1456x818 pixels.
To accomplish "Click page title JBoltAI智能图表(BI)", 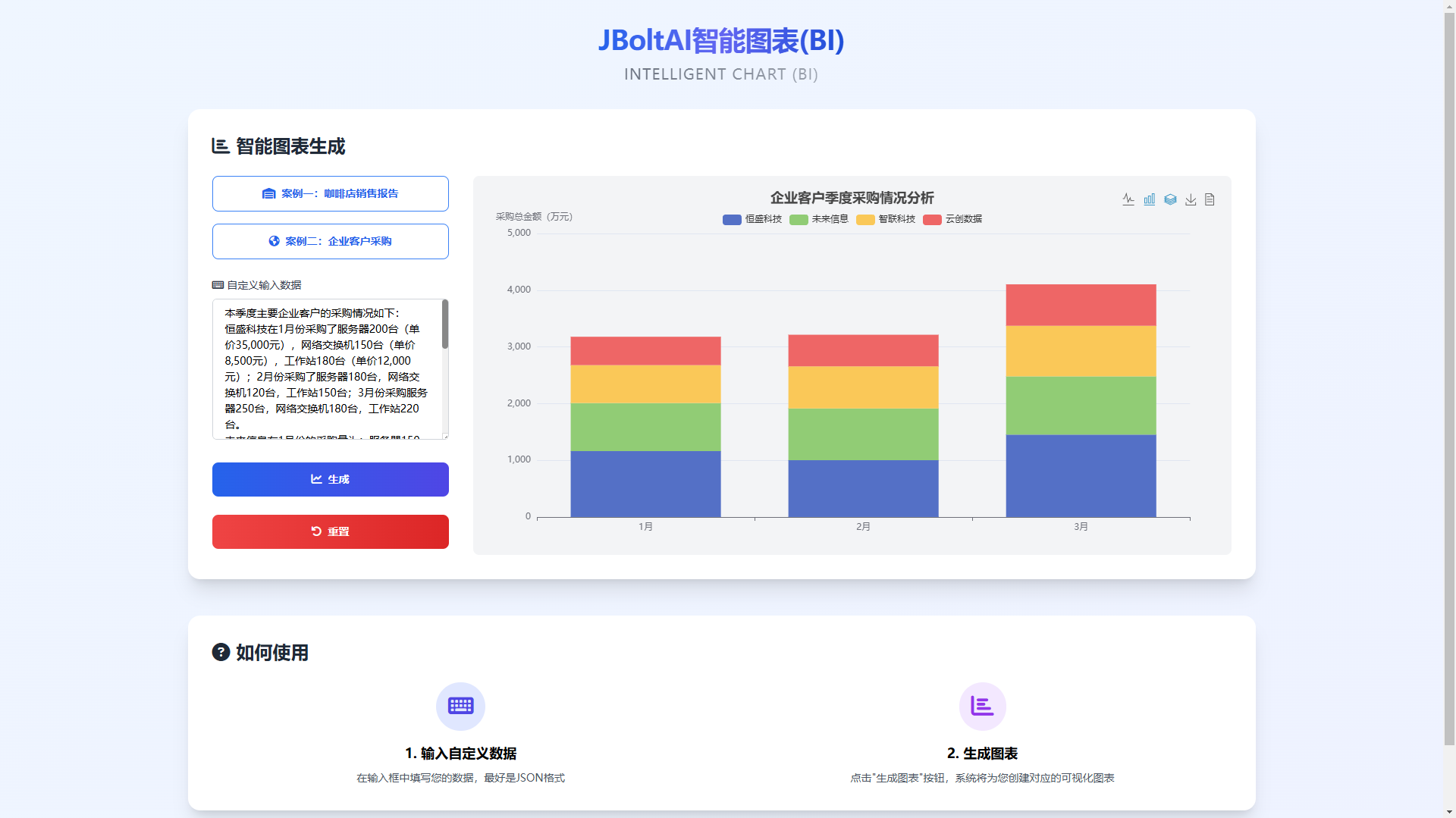I will click(721, 40).
